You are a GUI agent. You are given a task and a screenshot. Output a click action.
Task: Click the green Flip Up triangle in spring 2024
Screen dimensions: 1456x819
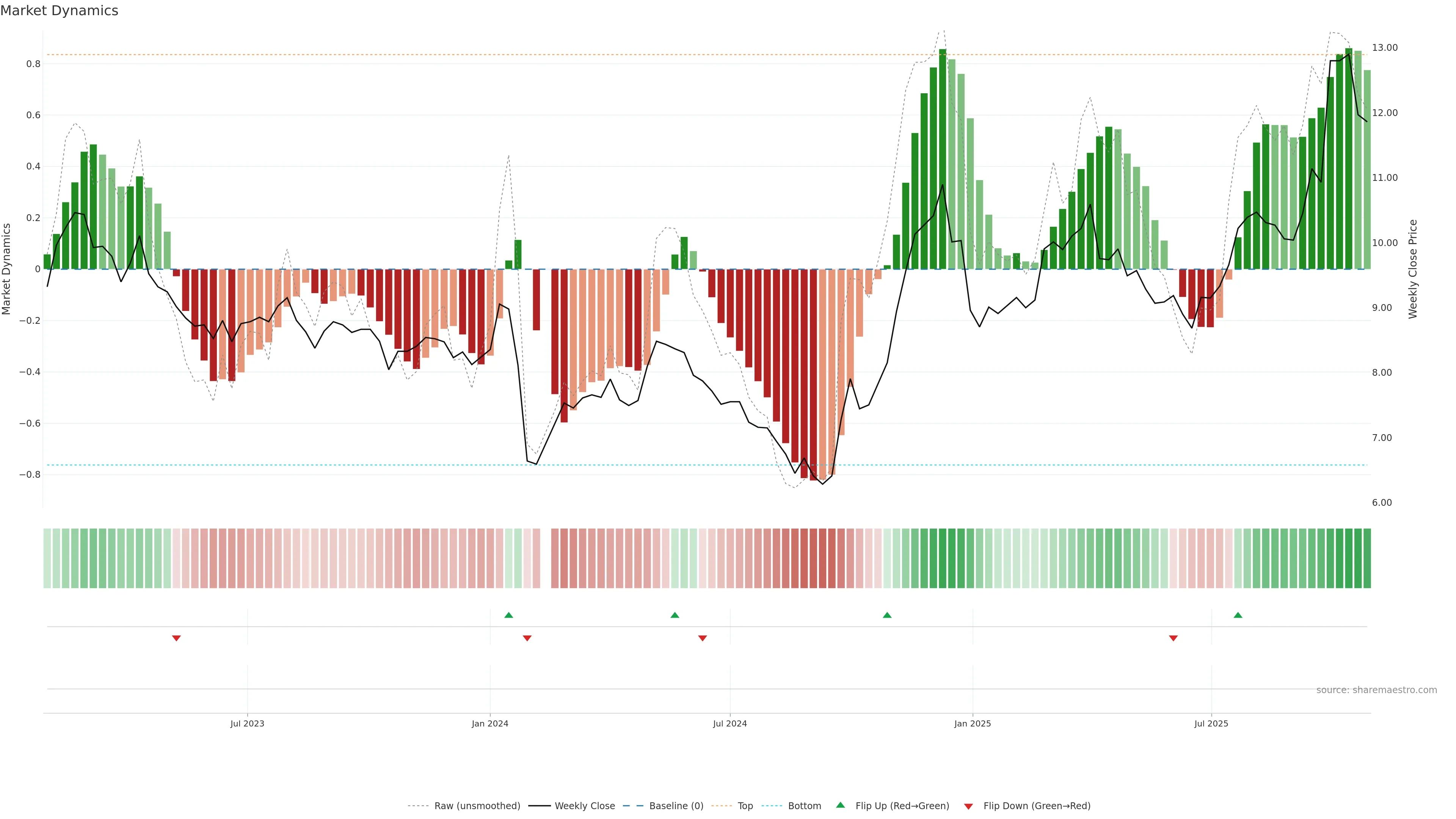pos(674,615)
